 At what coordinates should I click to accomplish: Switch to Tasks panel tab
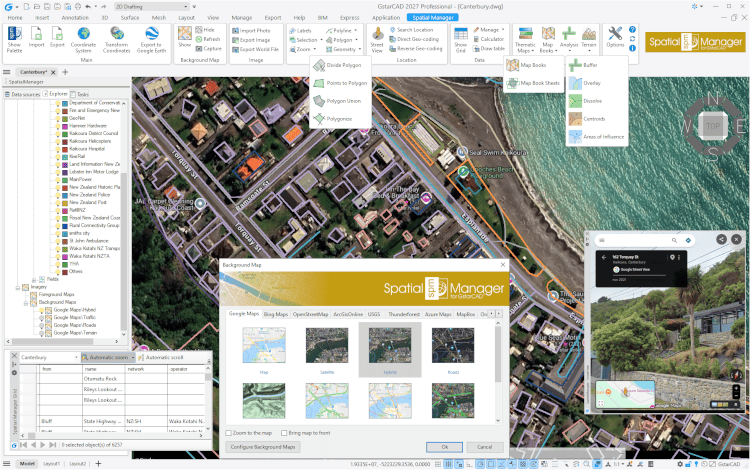click(x=80, y=94)
